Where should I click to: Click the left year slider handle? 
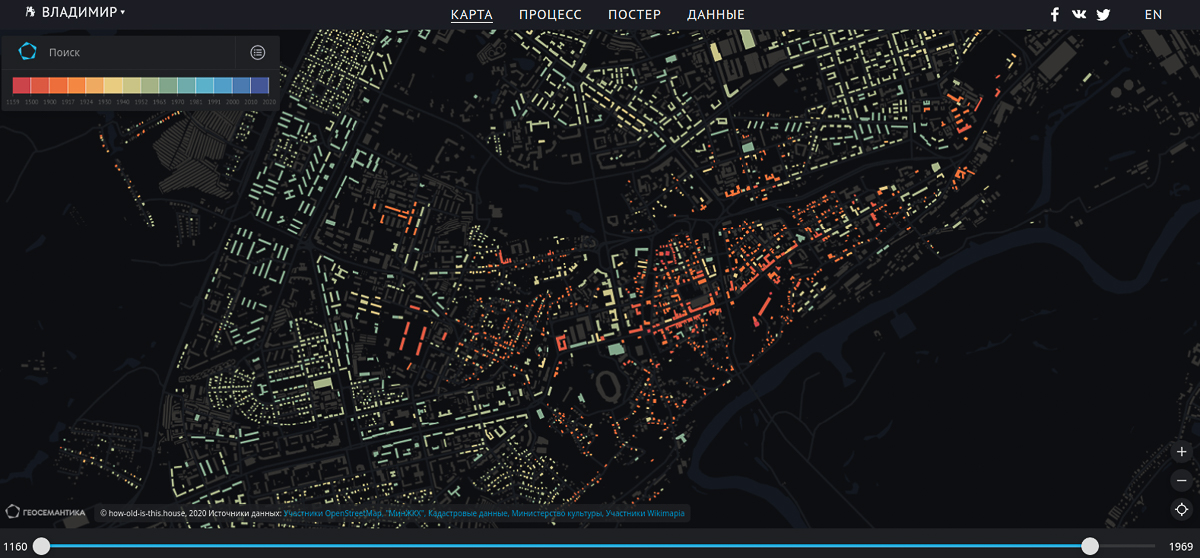[x=41, y=546]
